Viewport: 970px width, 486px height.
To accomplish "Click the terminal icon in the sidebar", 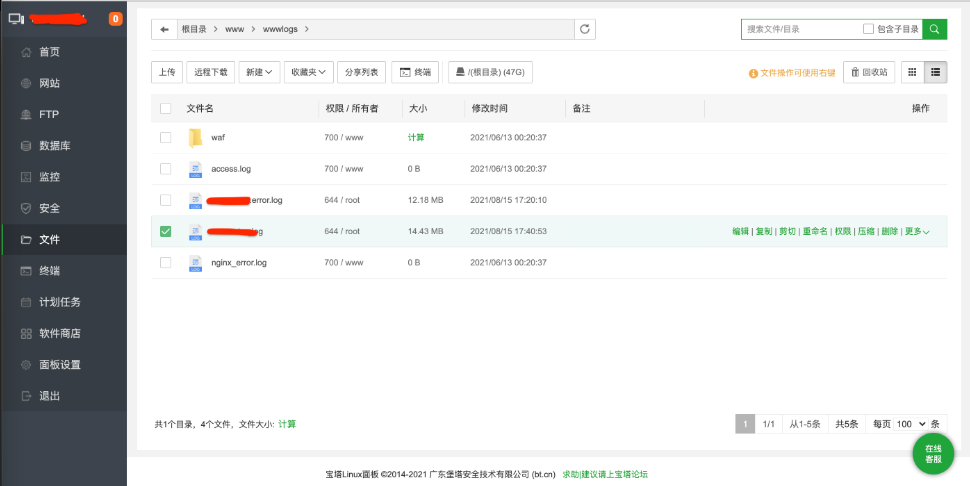I will [x=26, y=271].
